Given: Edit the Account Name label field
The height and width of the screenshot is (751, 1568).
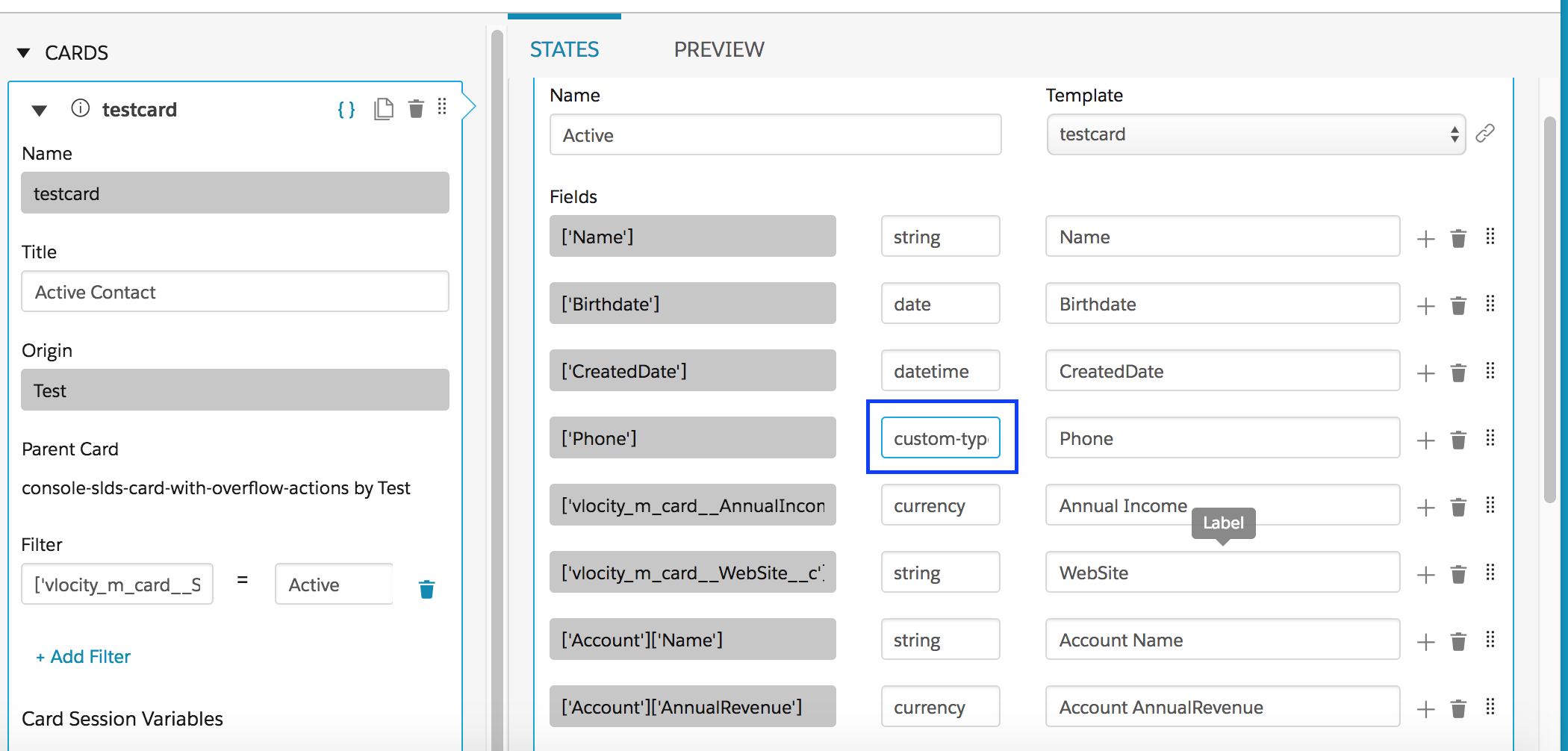Looking at the screenshot, I should [1222, 639].
